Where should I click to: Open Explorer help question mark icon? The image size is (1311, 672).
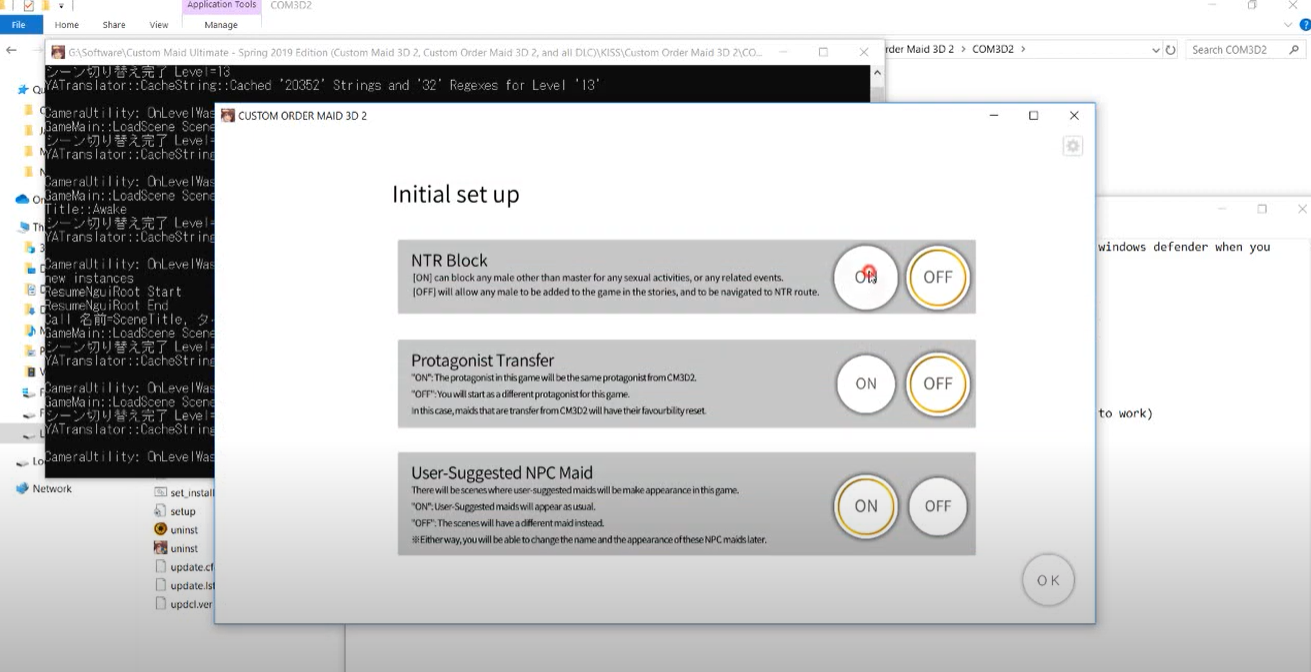[1304, 25]
